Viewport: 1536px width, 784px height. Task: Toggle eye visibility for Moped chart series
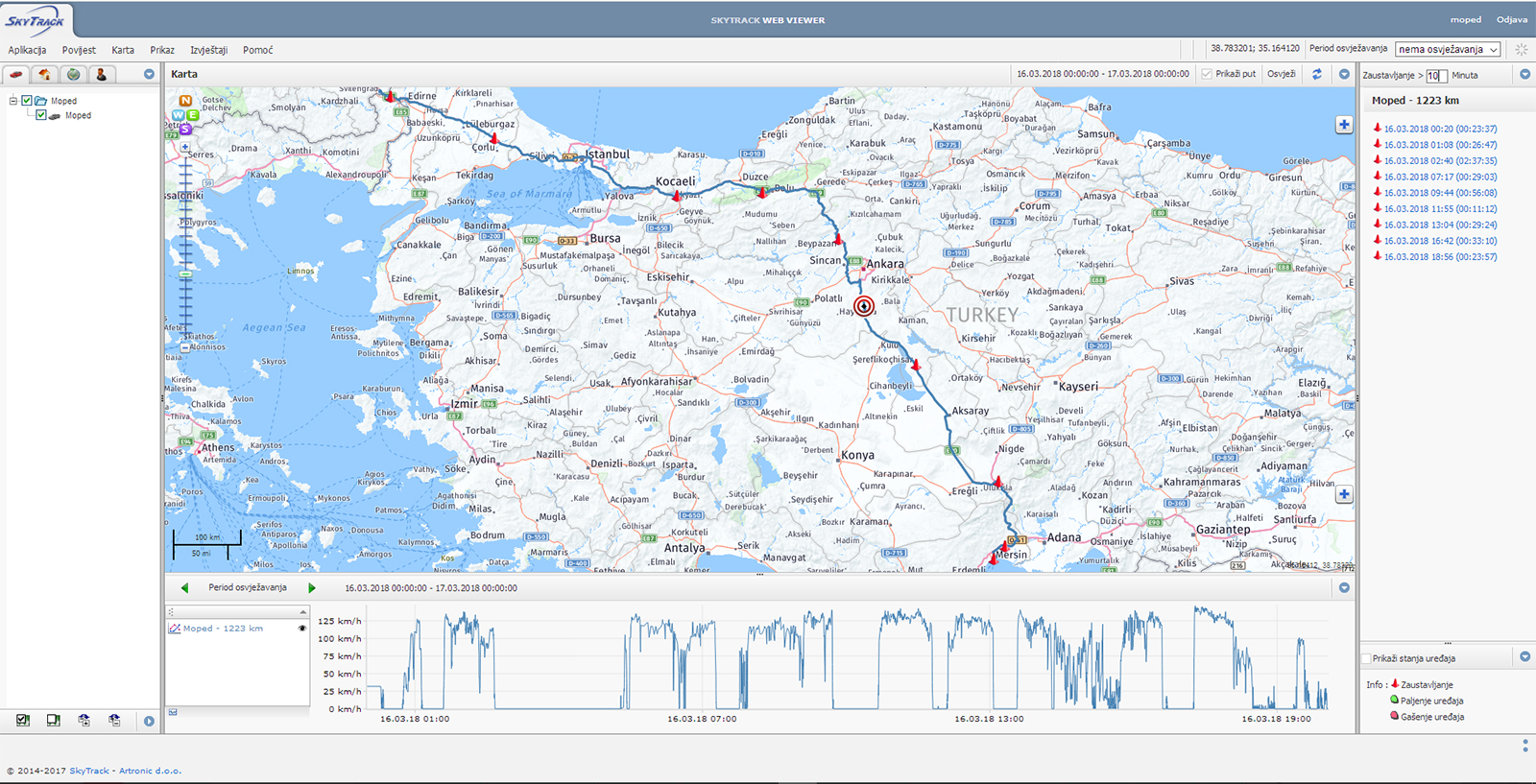pos(301,629)
